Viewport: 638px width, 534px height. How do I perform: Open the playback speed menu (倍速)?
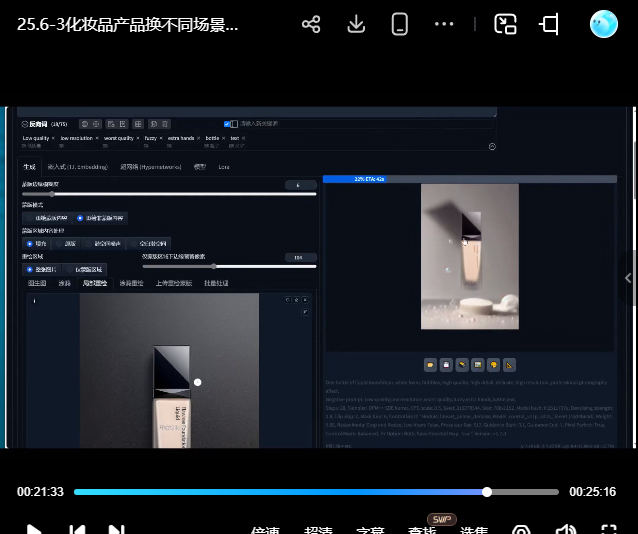tap(265, 531)
